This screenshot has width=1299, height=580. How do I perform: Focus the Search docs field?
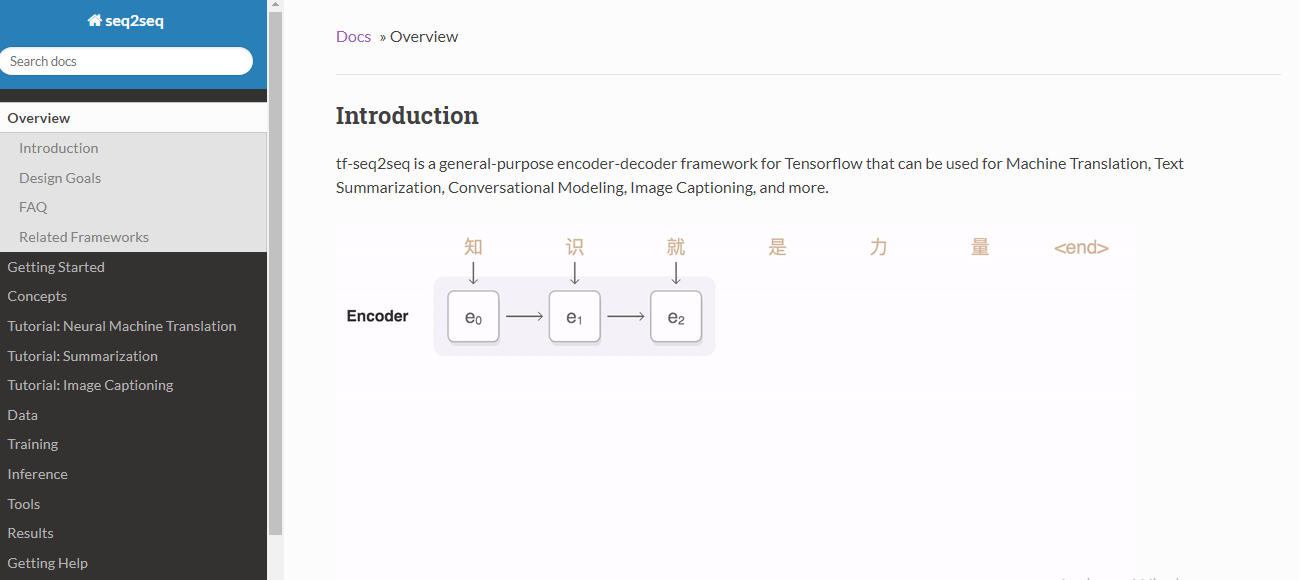tap(126, 61)
